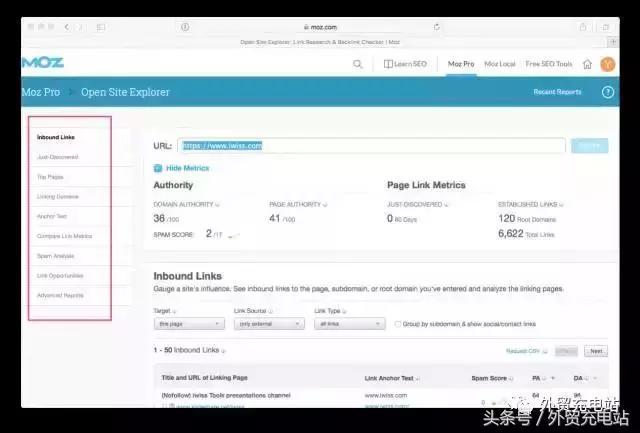640x433 pixels.
Task: Click Moz Pro breadcrumb
Action: [40, 92]
